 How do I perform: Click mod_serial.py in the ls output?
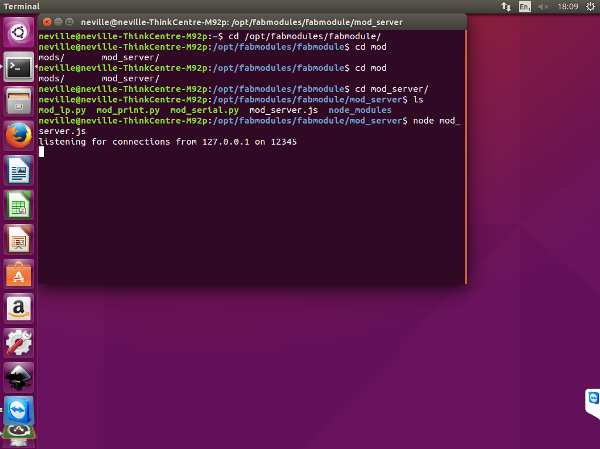tap(204, 110)
